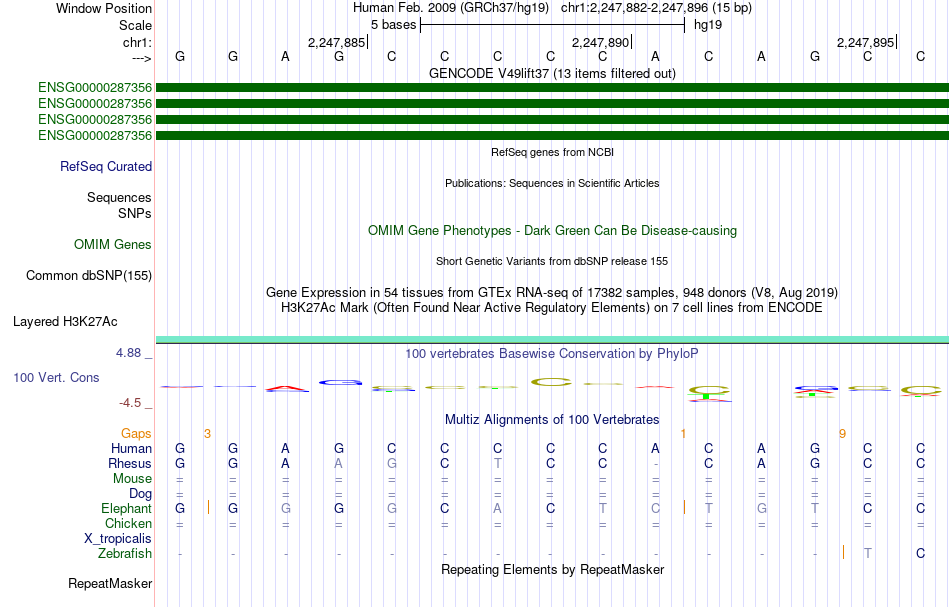Viewport: 950px width, 607px height.
Task: Click the chr1: ruler label
Action: pos(137,42)
